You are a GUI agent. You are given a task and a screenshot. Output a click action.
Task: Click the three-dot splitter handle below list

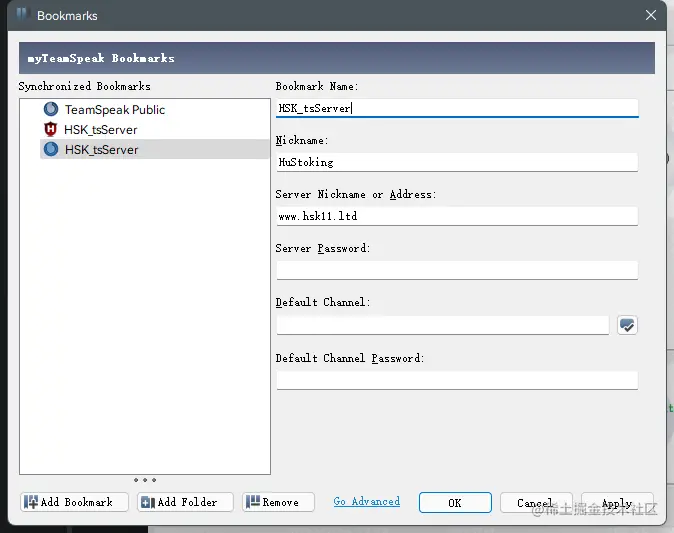[x=145, y=480]
